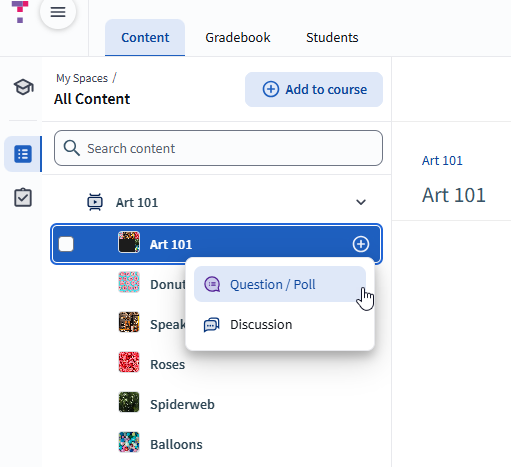Viewport: 511px width, 467px height.
Task: Follow the My Spaces breadcrumb link
Action: click(82, 78)
